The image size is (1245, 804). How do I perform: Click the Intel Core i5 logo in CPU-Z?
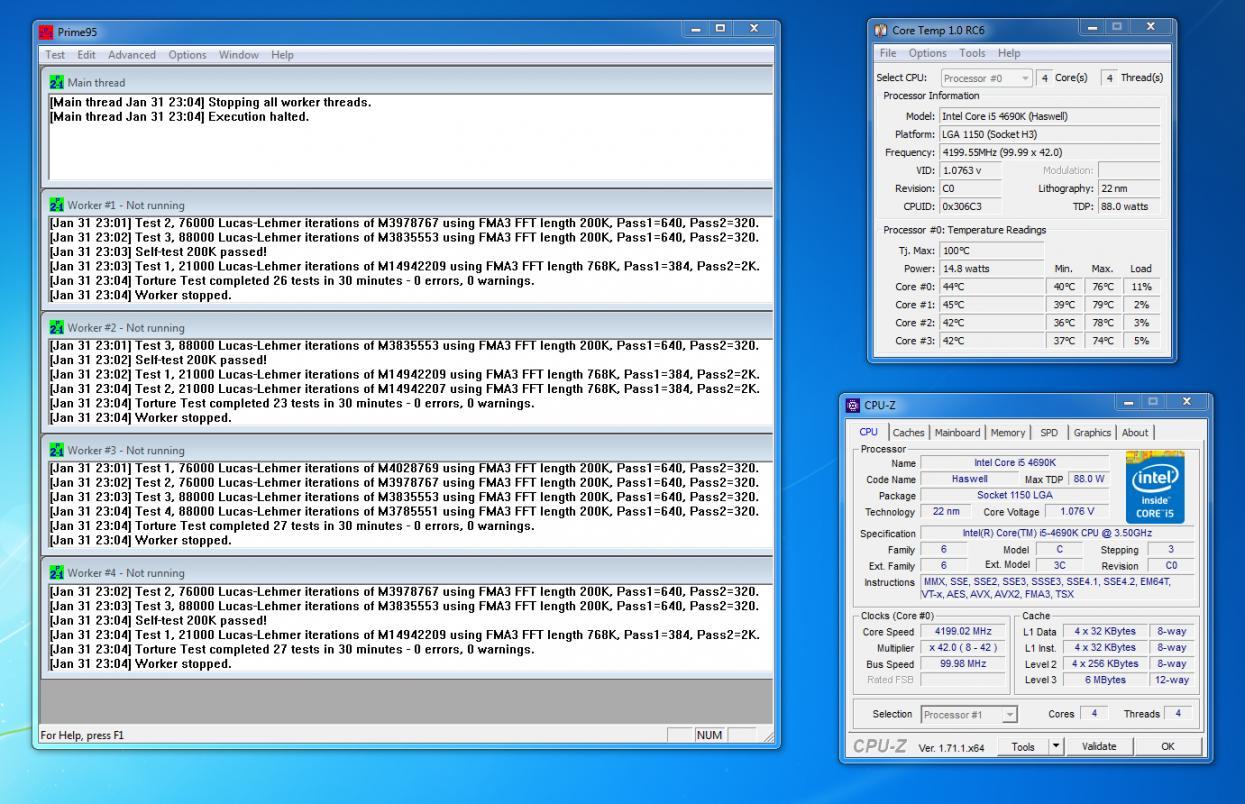pos(1155,488)
